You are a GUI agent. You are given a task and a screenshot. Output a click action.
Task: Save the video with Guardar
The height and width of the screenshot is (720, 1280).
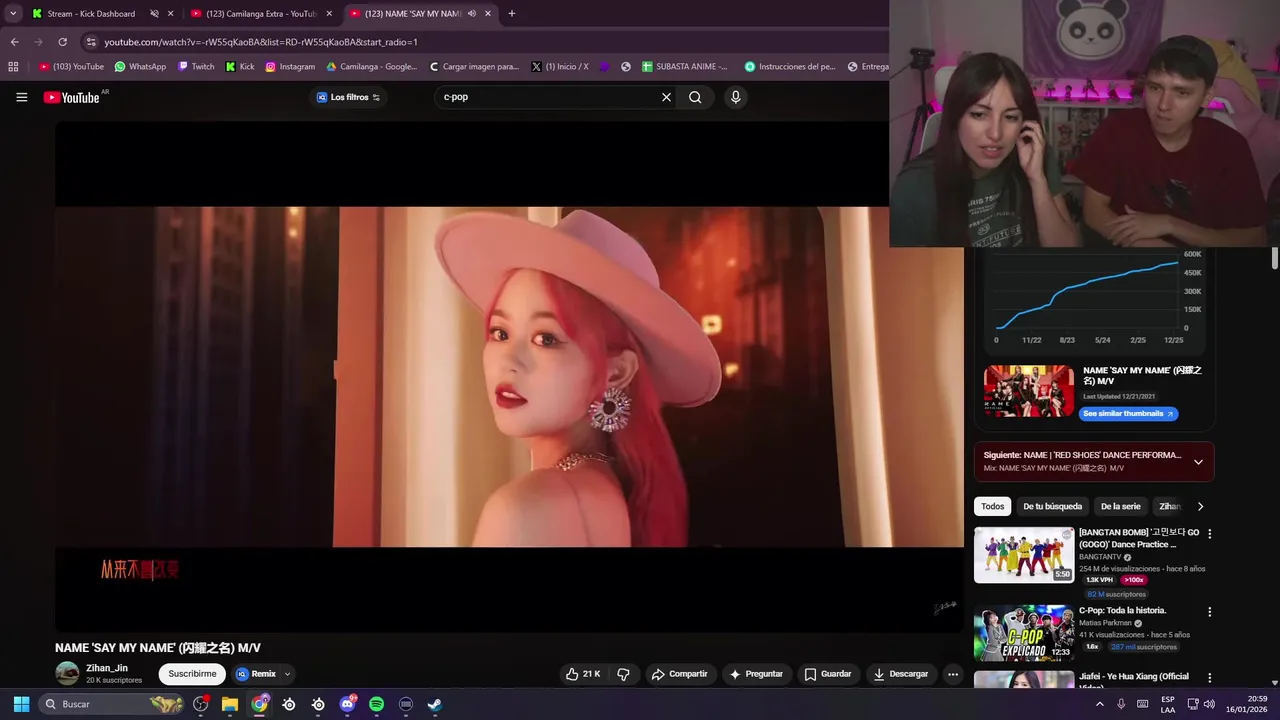click(828, 674)
